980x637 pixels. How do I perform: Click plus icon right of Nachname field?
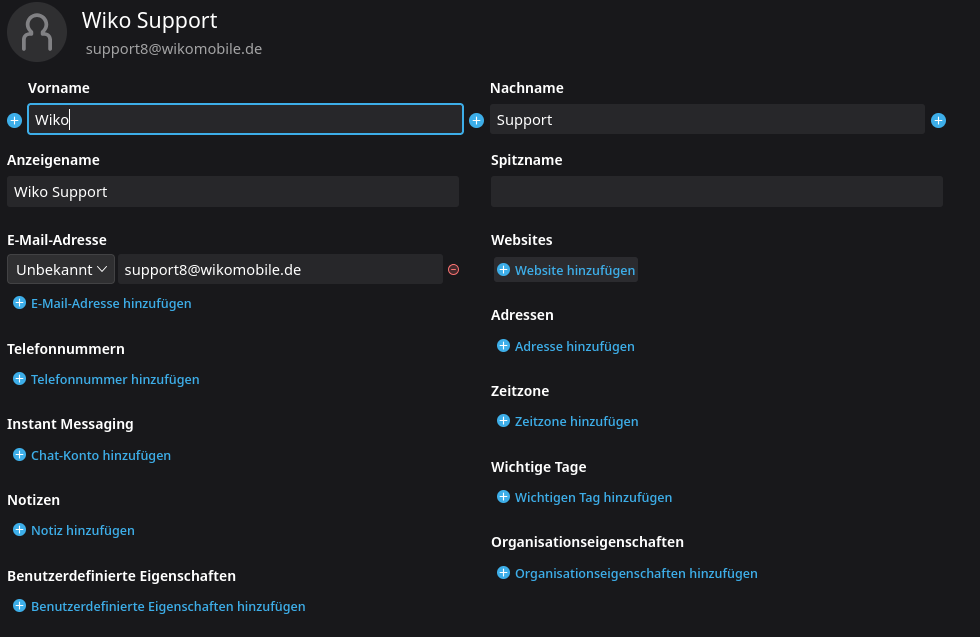938,120
